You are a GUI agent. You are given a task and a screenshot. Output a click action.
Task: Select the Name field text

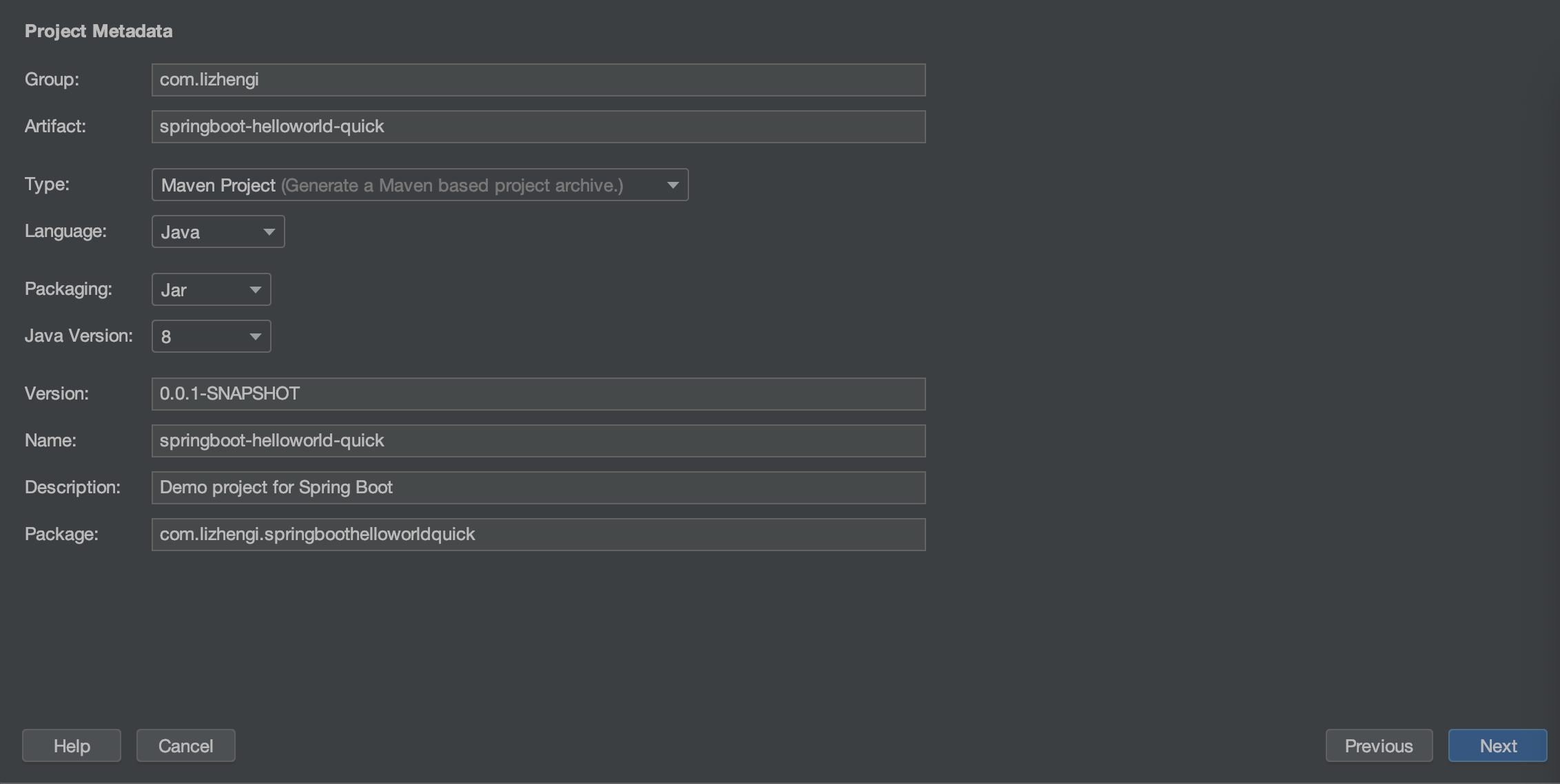tap(538, 440)
